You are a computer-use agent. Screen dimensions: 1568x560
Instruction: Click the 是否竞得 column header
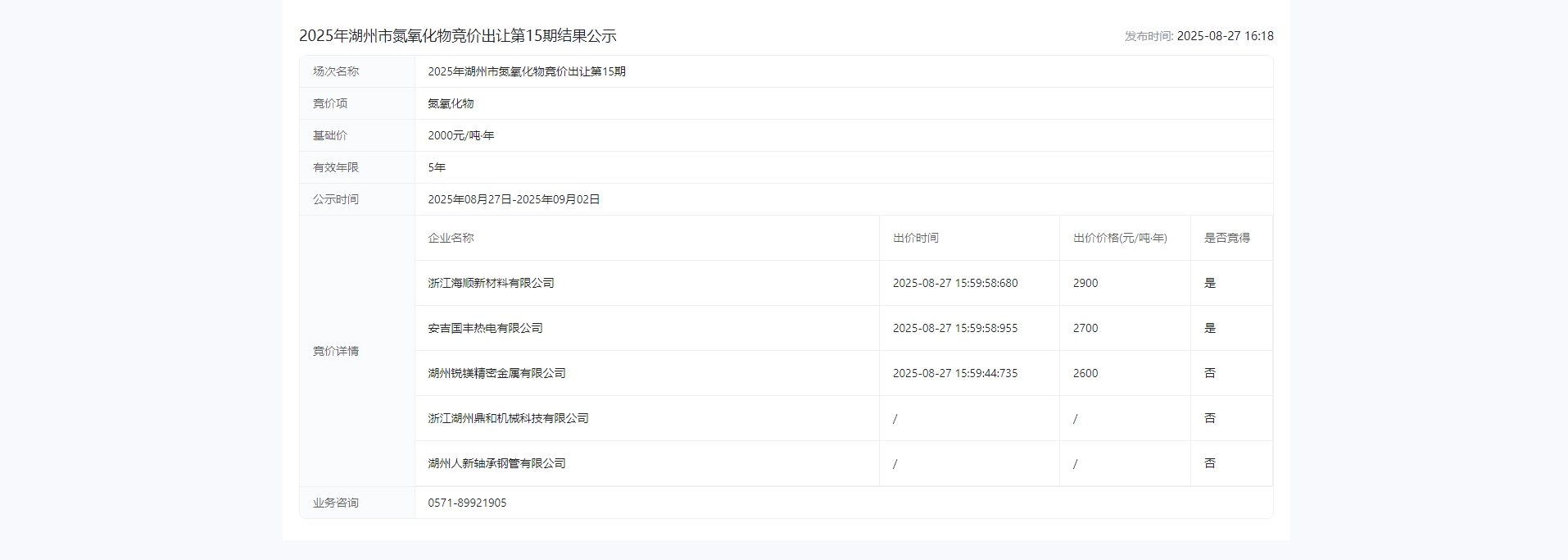(x=1226, y=238)
